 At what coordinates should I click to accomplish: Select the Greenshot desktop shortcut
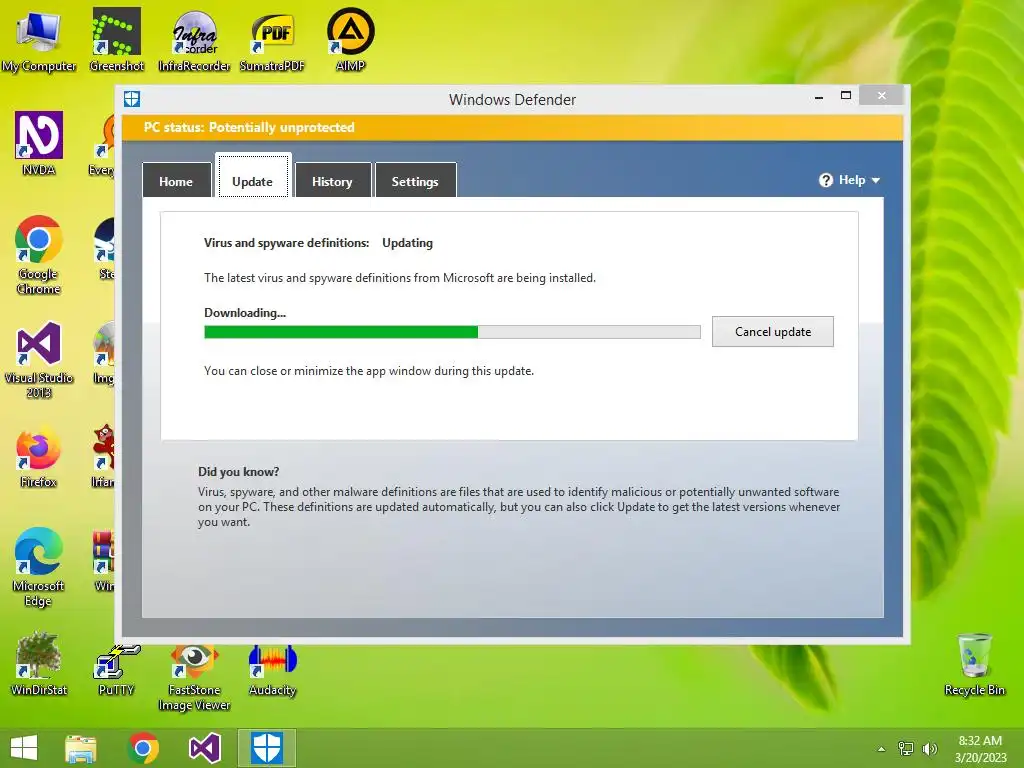point(116,40)
